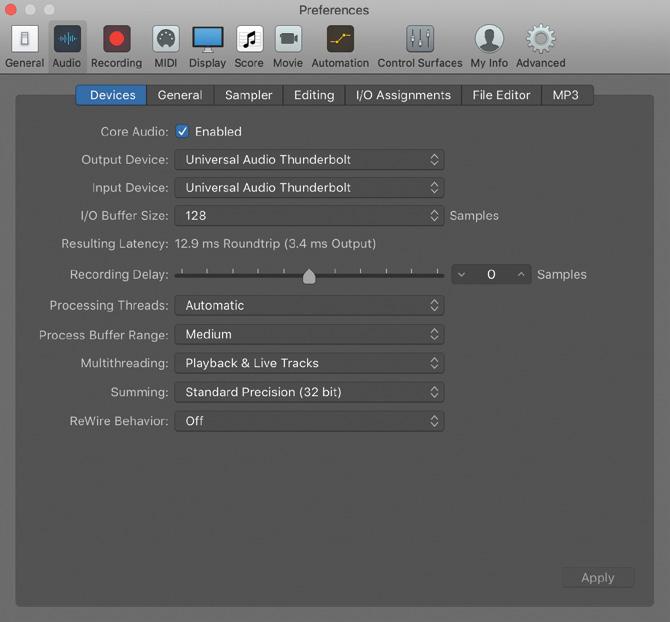Toggle Core Audio Enabled checkbox

pos(182,131)
